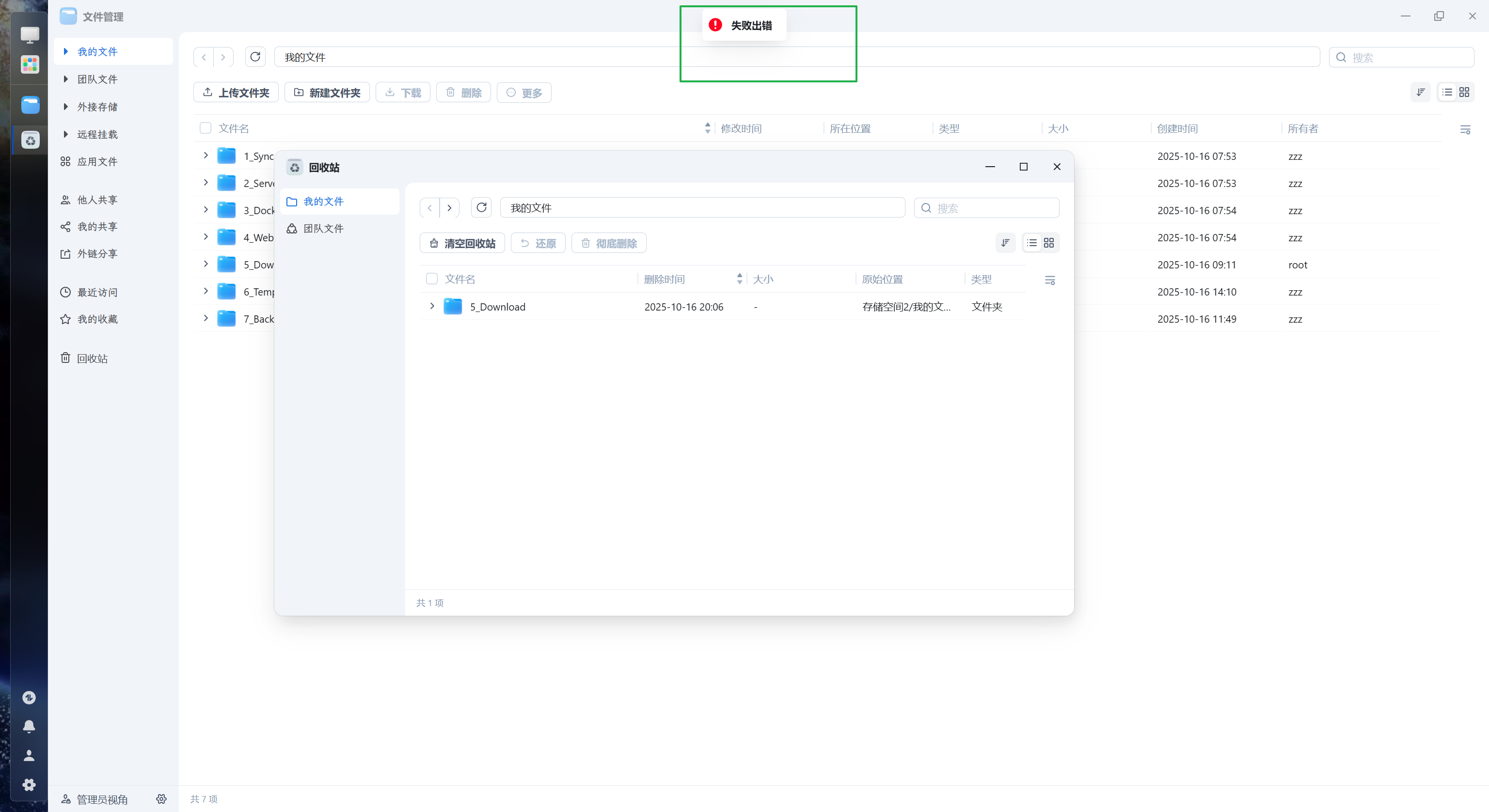Expand the 团队文件 sidebar tree node
This screenshot has width=1489, height=812.
[65, 79]
